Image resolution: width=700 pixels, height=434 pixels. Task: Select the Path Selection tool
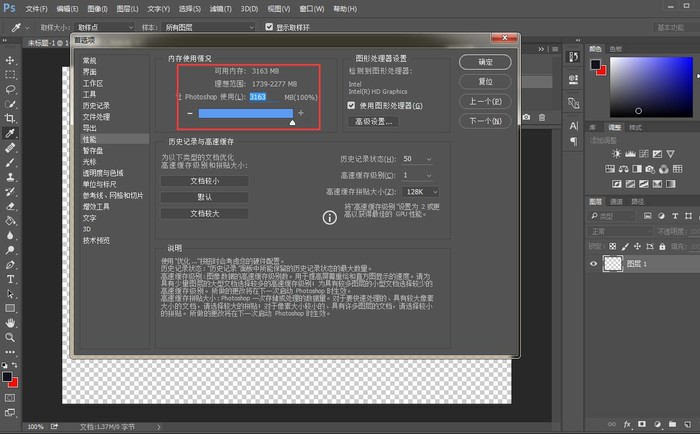10,294
